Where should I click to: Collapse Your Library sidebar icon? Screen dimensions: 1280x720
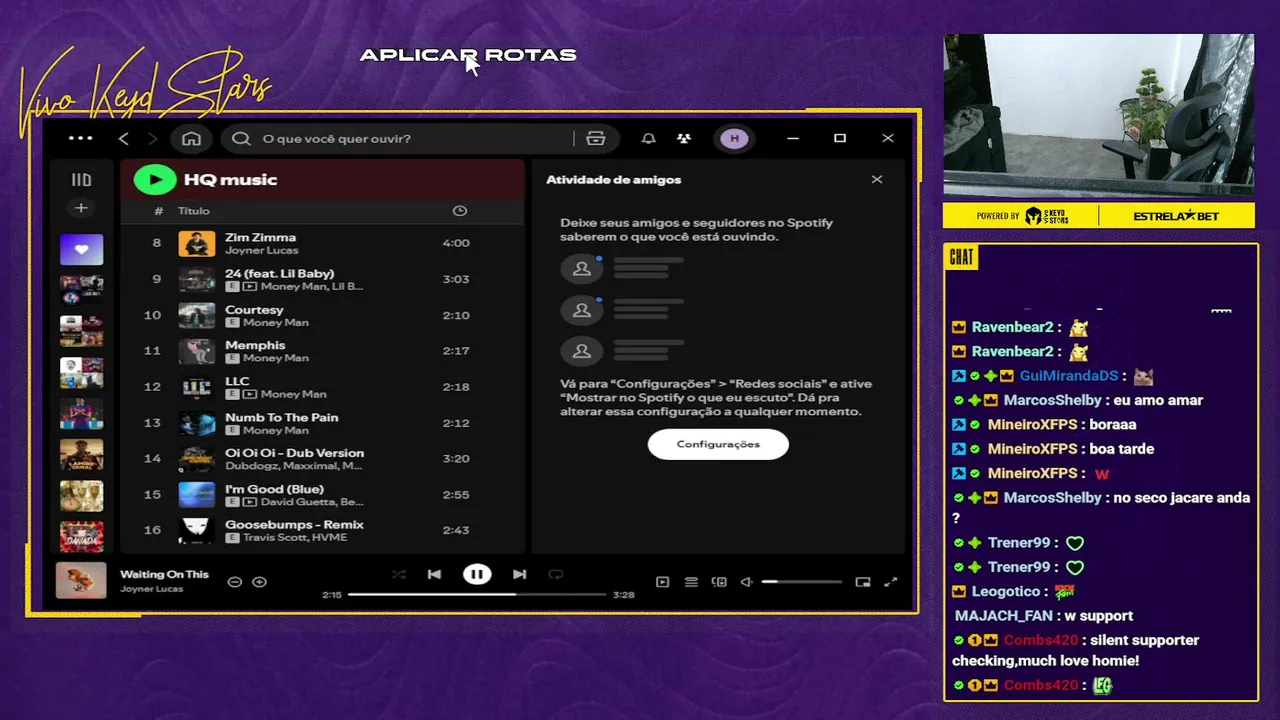81,180
